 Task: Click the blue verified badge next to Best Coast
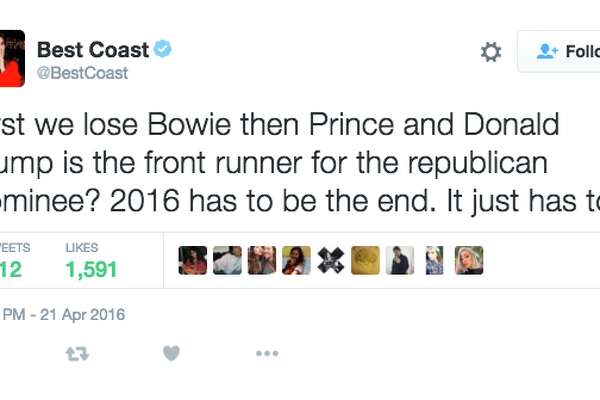click(163, 49)
